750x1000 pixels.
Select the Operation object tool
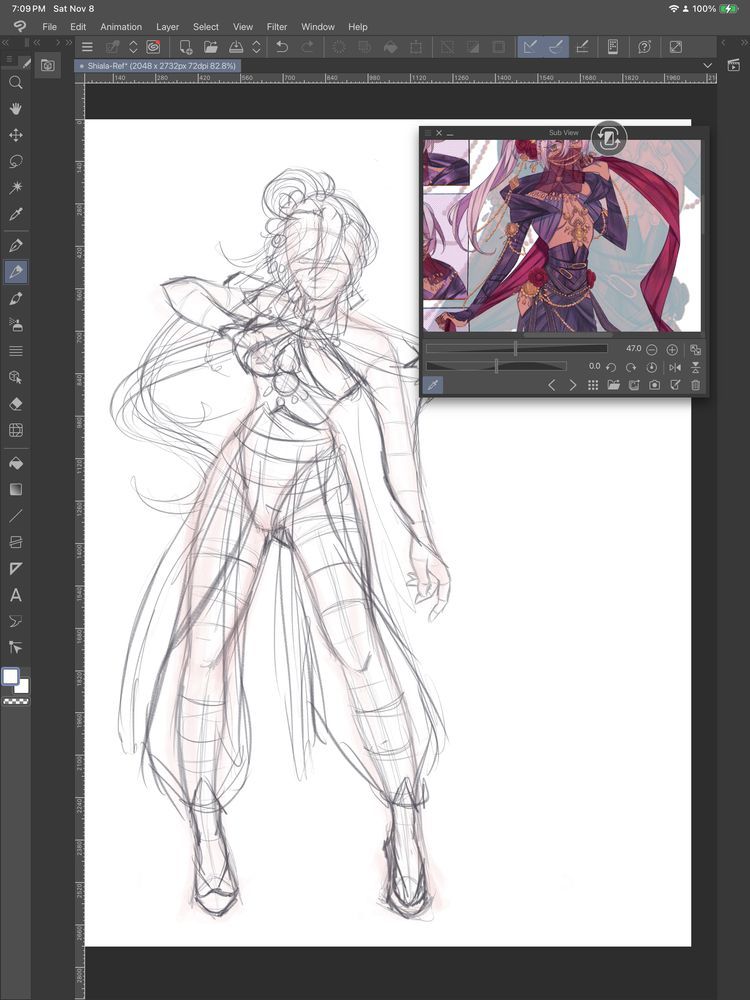[x=16, y=378]
